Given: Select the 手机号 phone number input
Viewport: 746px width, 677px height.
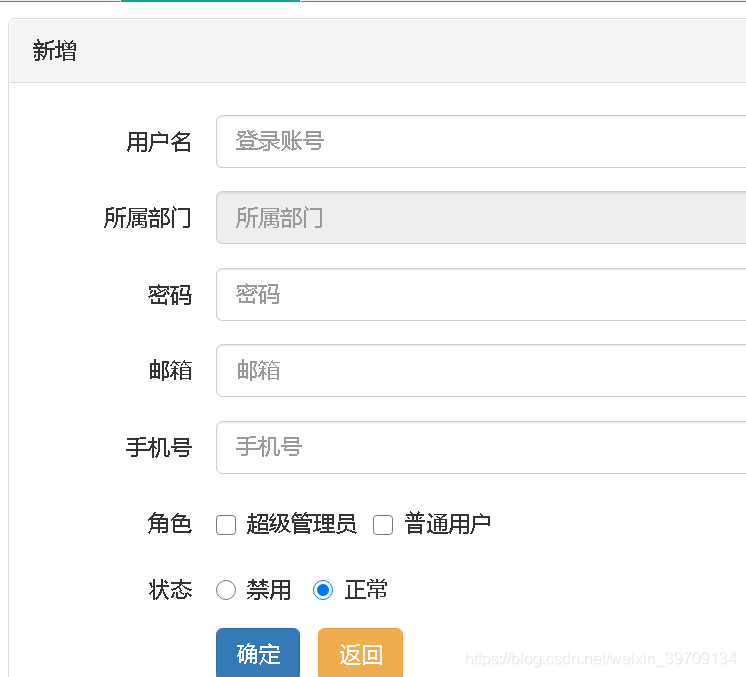Looking at the screenshot, I should [480, 447].
